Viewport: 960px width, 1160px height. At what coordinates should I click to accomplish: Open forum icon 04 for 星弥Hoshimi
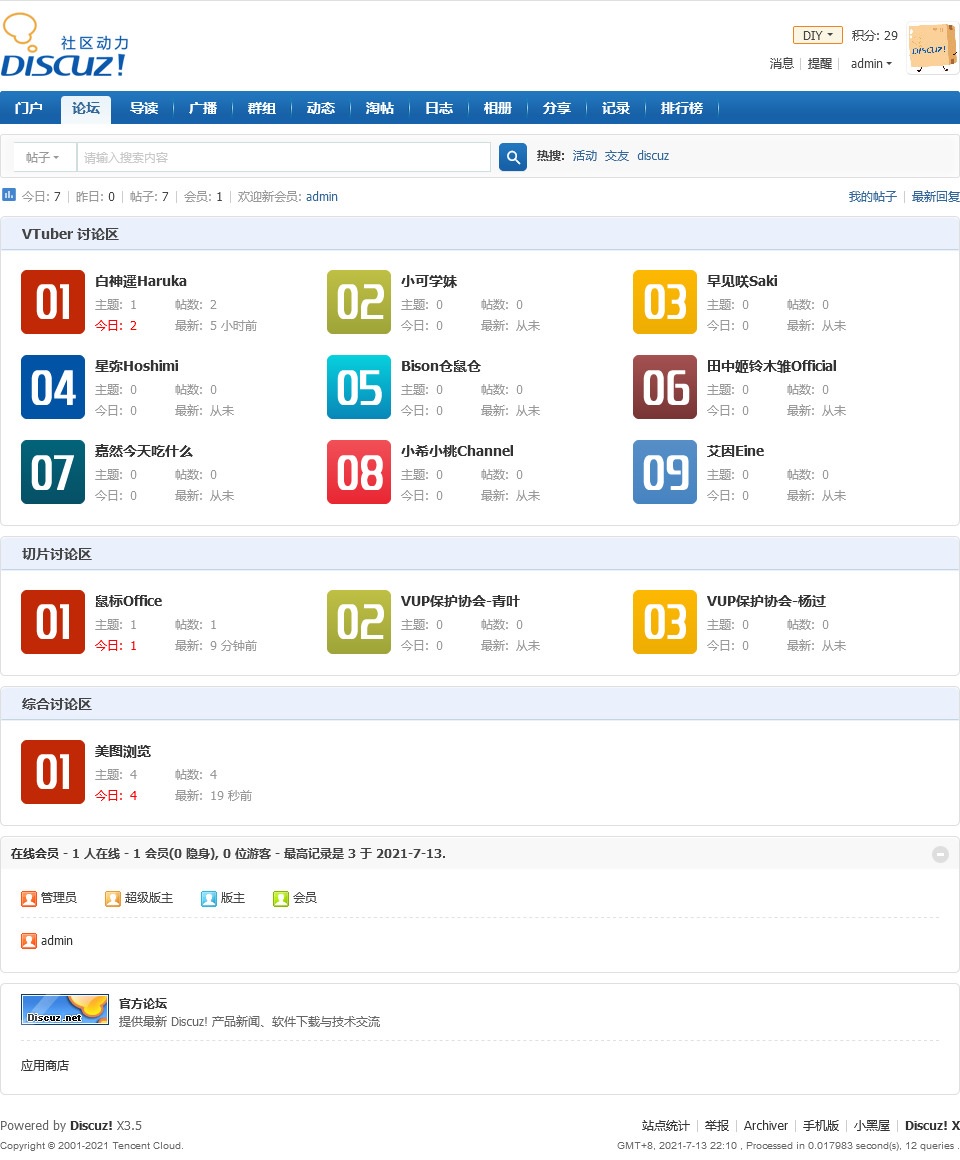click(53, 387)
